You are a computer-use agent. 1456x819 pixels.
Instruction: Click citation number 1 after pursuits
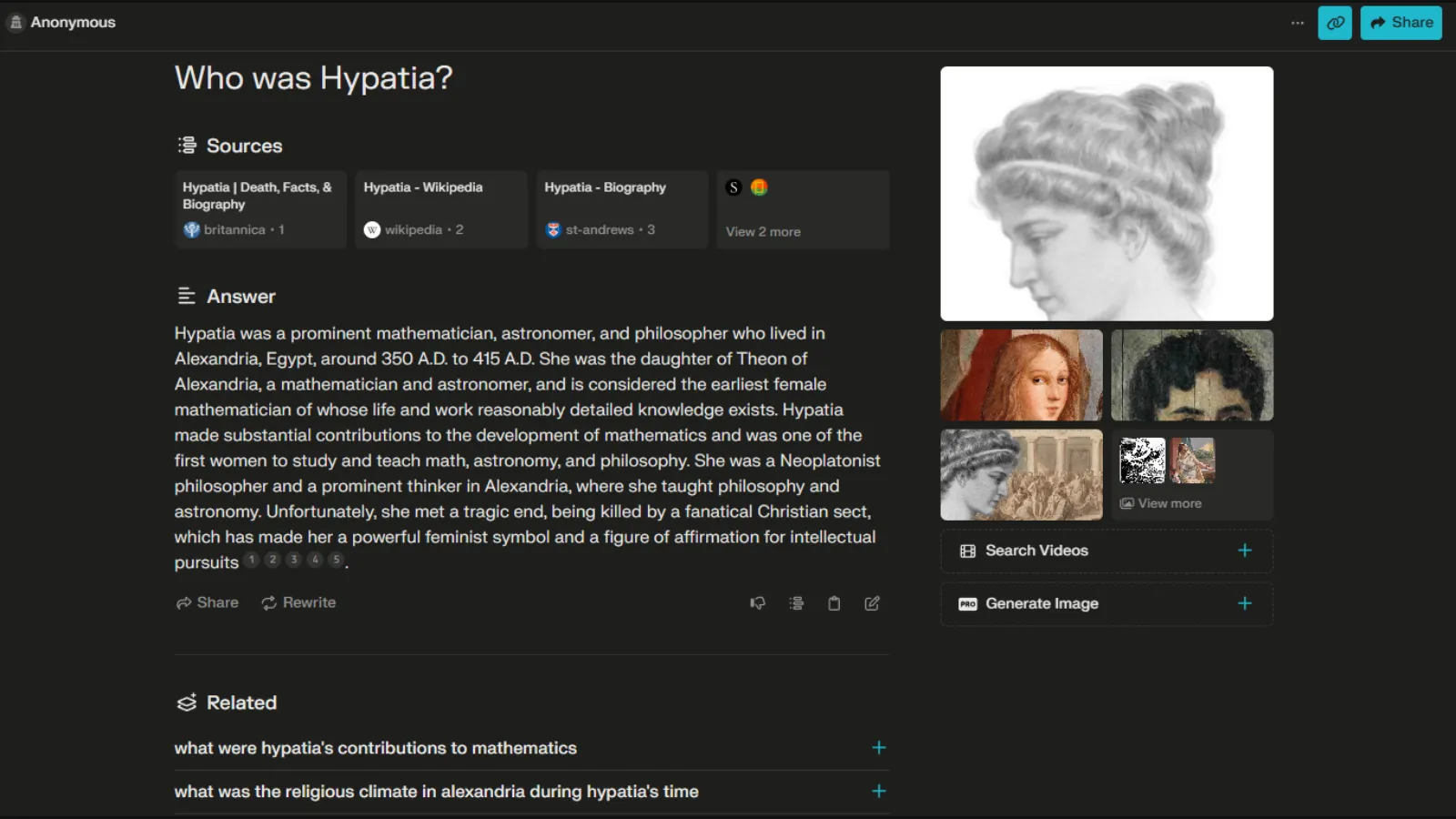252,560
